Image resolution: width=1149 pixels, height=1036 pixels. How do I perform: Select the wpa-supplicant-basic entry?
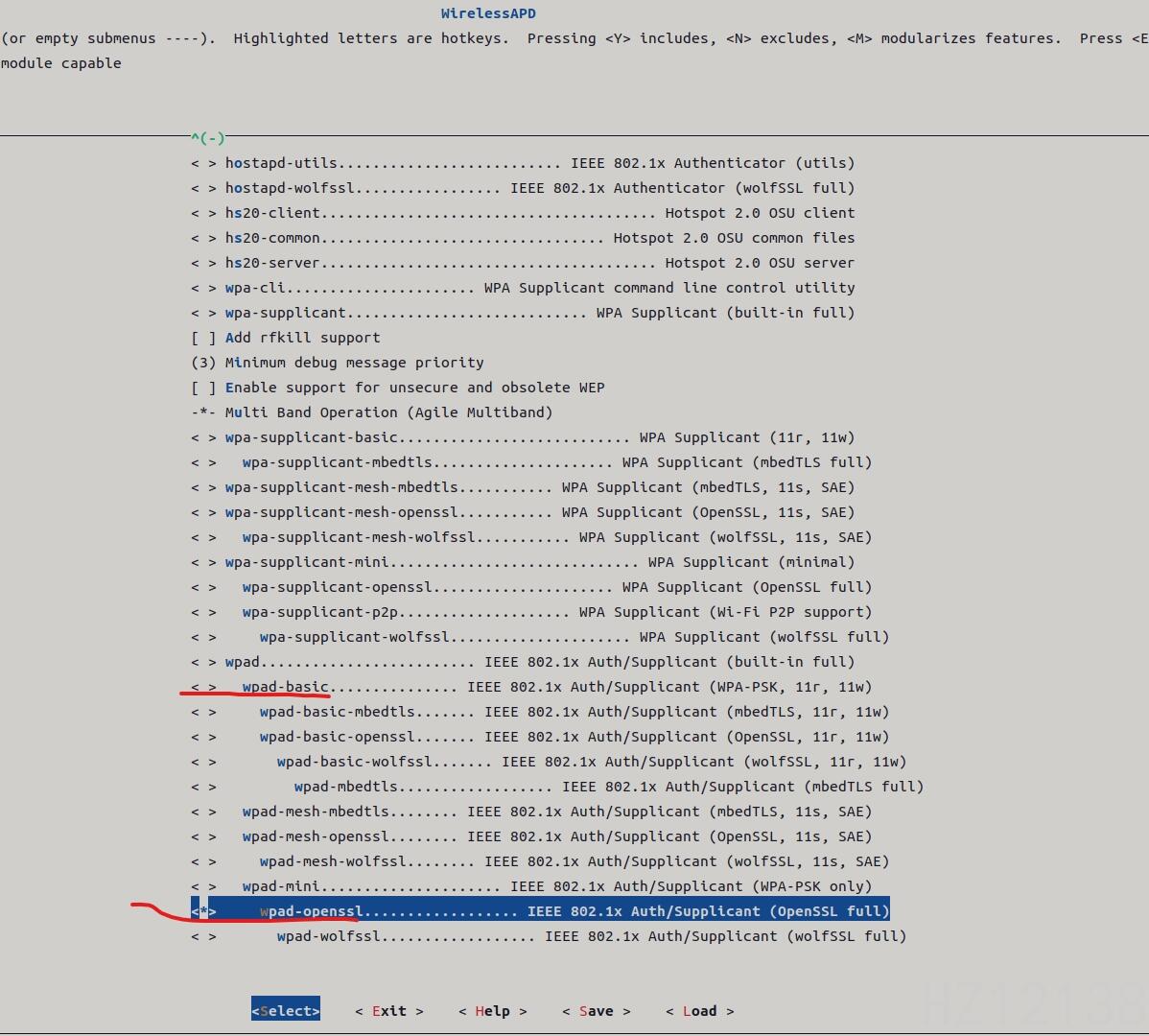[523, 436]
